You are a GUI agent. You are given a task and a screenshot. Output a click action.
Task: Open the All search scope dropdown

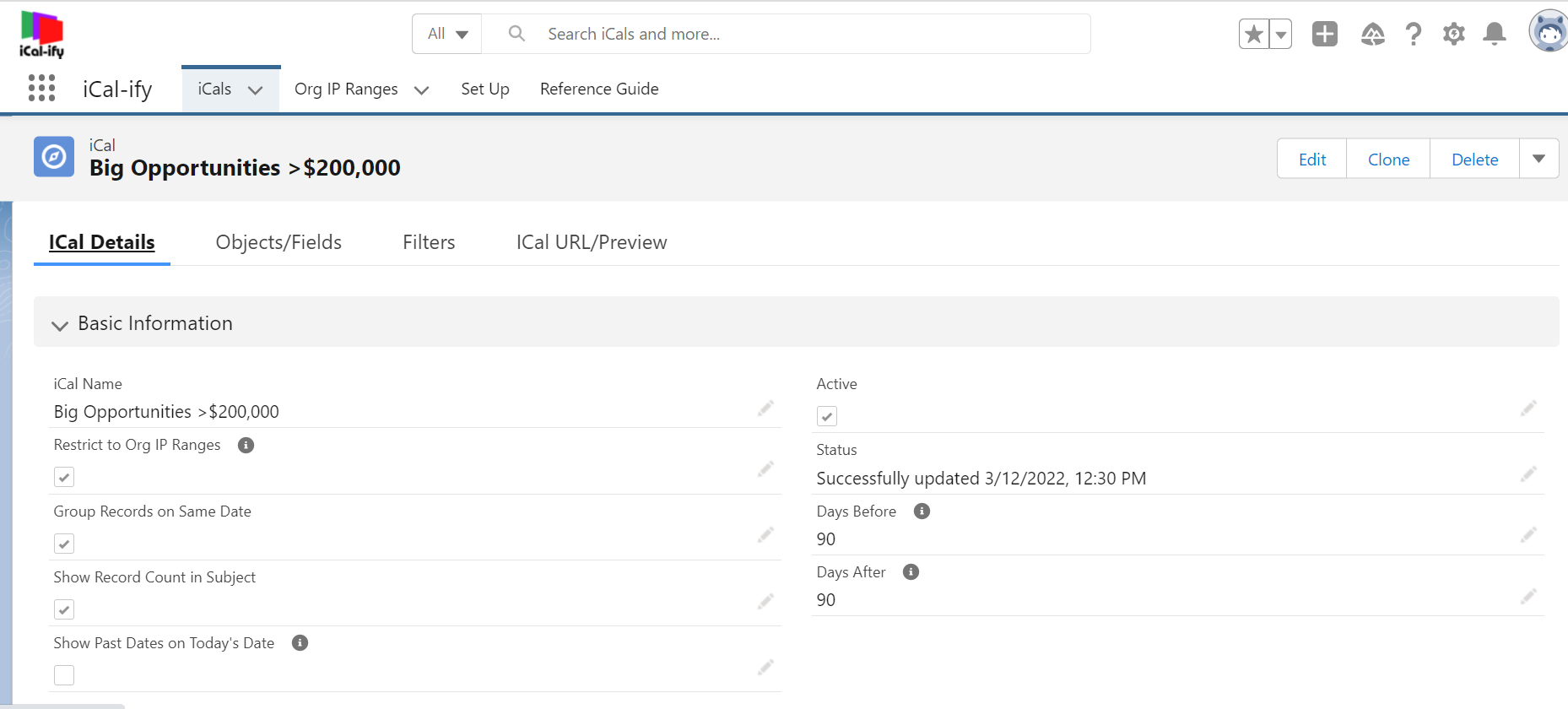[x=447, y=34]
